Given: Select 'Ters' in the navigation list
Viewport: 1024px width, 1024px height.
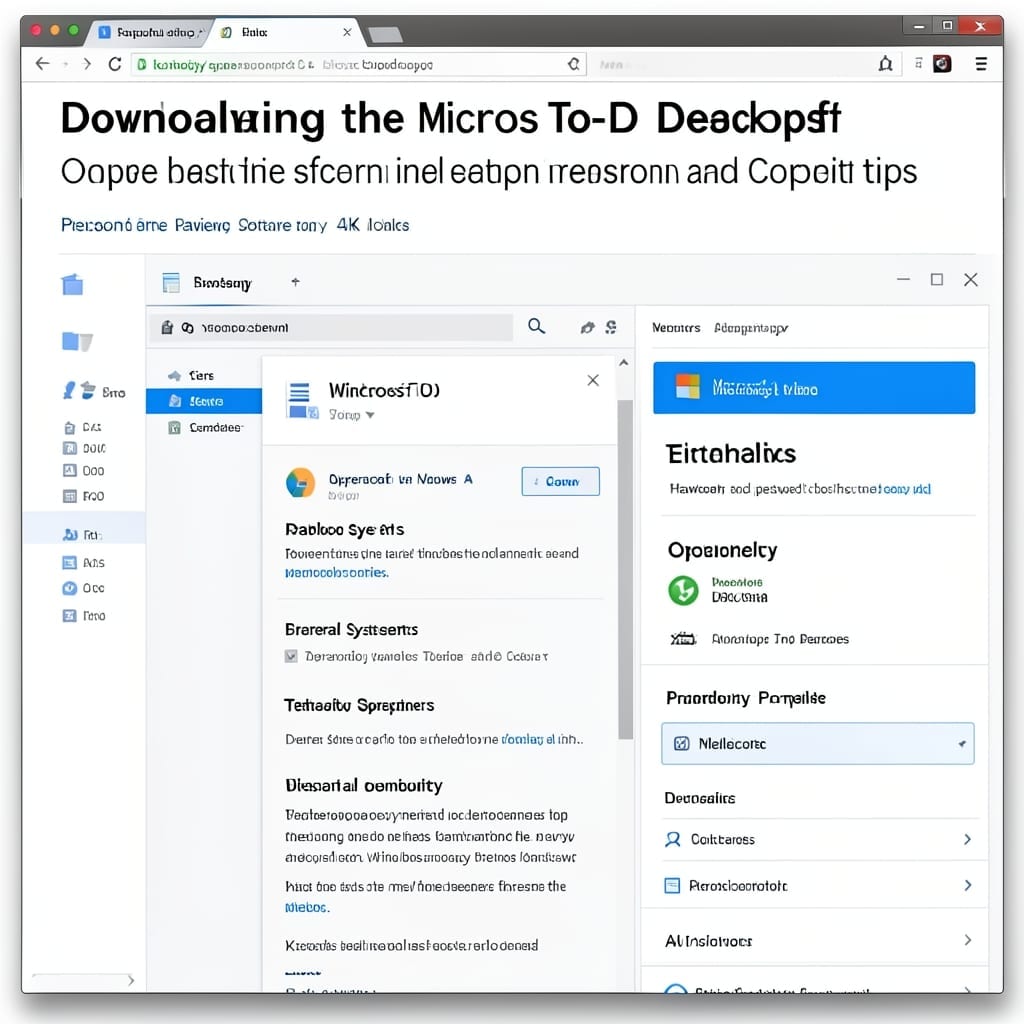Looking at the screenshot, I should (x=201, y=376).
